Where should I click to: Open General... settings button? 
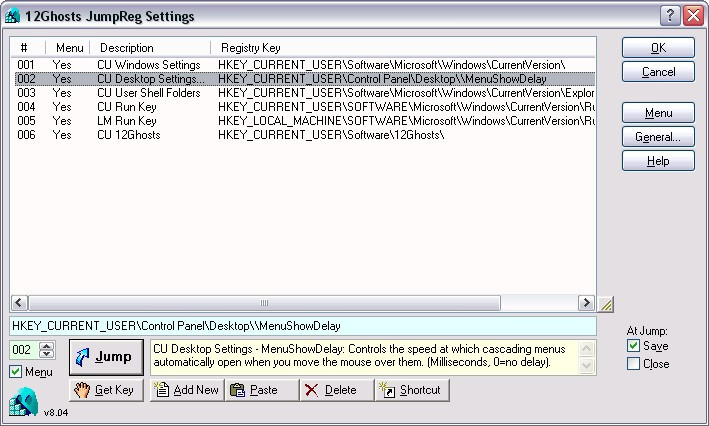click(x=658, y=137)
